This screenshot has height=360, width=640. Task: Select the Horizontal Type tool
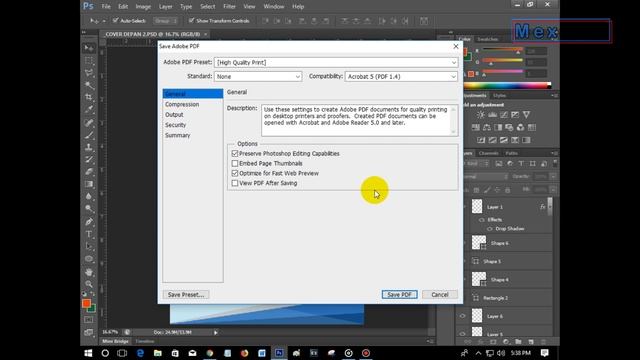(89, 234)
